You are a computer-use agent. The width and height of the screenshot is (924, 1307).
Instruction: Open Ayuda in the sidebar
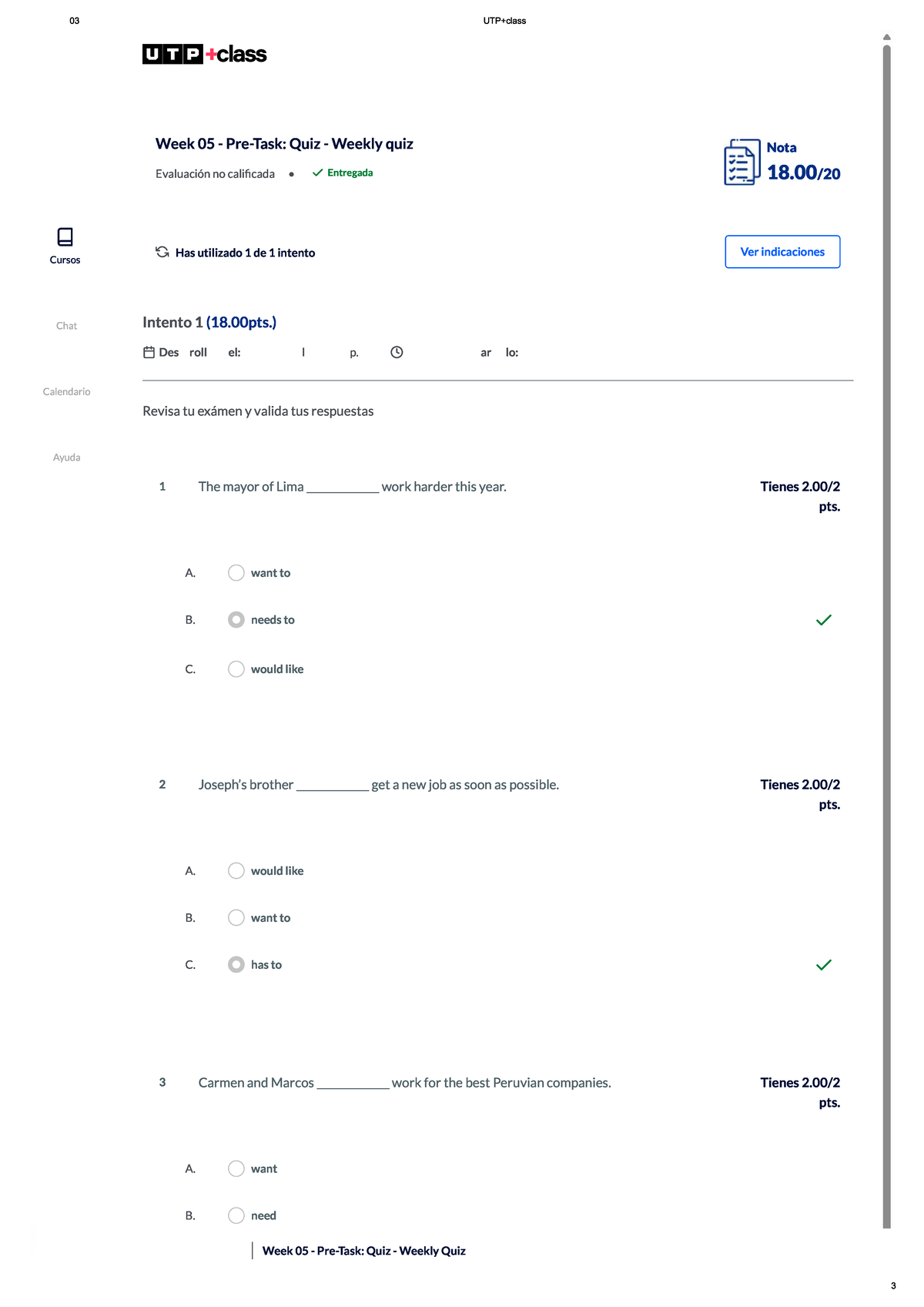pos(66,457)
